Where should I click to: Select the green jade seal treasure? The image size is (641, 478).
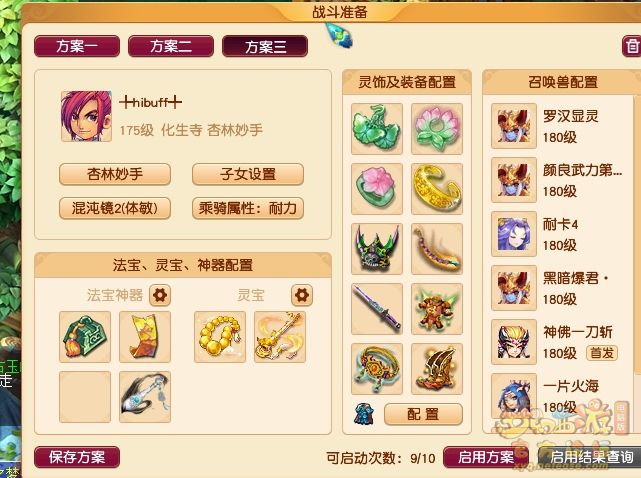click(85, 337)
